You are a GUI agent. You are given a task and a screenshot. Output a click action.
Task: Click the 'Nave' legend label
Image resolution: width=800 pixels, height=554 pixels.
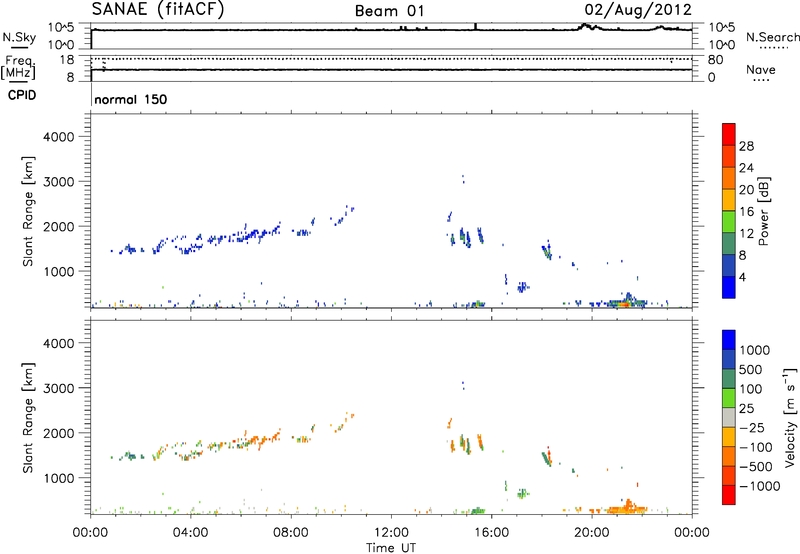[761, 70]
